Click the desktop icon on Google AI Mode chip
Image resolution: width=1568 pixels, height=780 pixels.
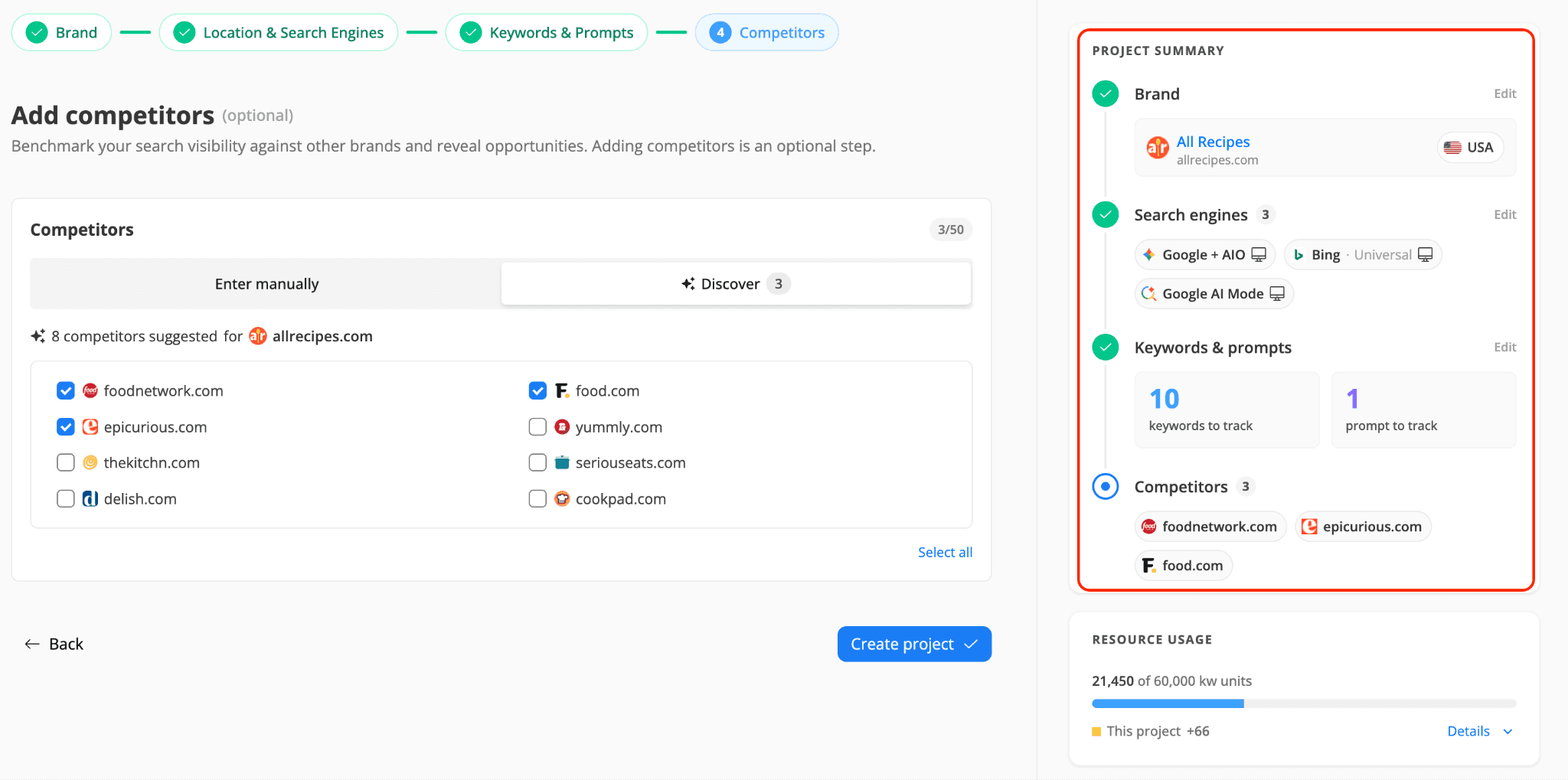pos(1277,294)
